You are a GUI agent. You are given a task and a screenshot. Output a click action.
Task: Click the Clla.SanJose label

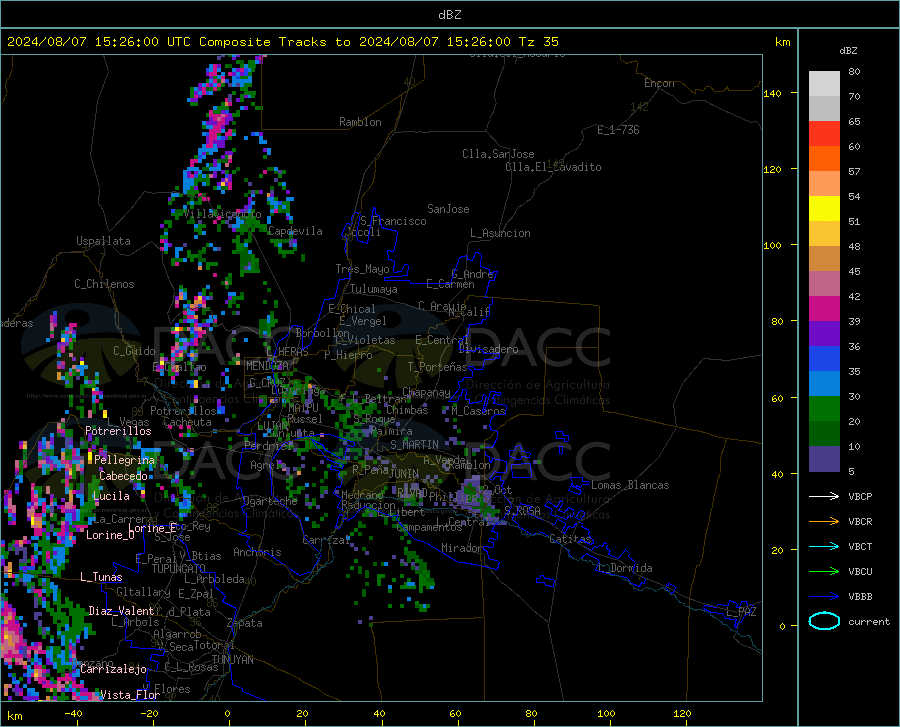[498, 154]
